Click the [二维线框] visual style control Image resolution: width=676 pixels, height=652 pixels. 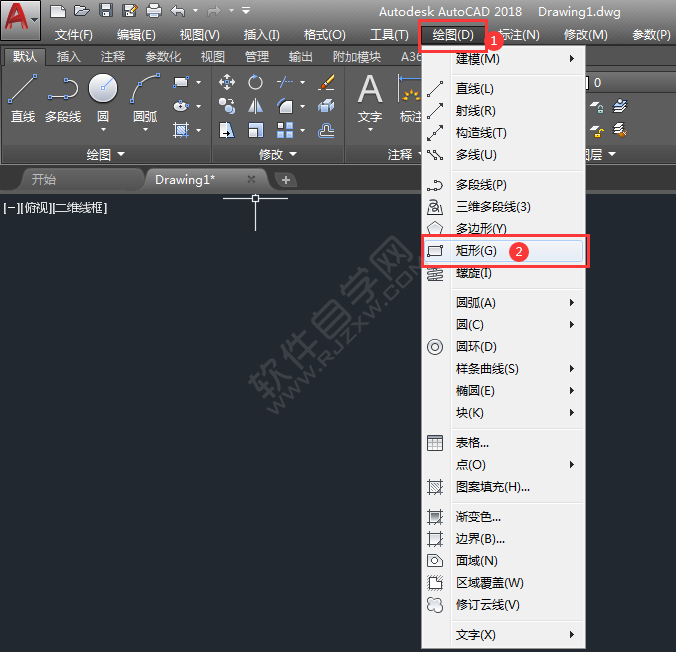pos(80,208)
